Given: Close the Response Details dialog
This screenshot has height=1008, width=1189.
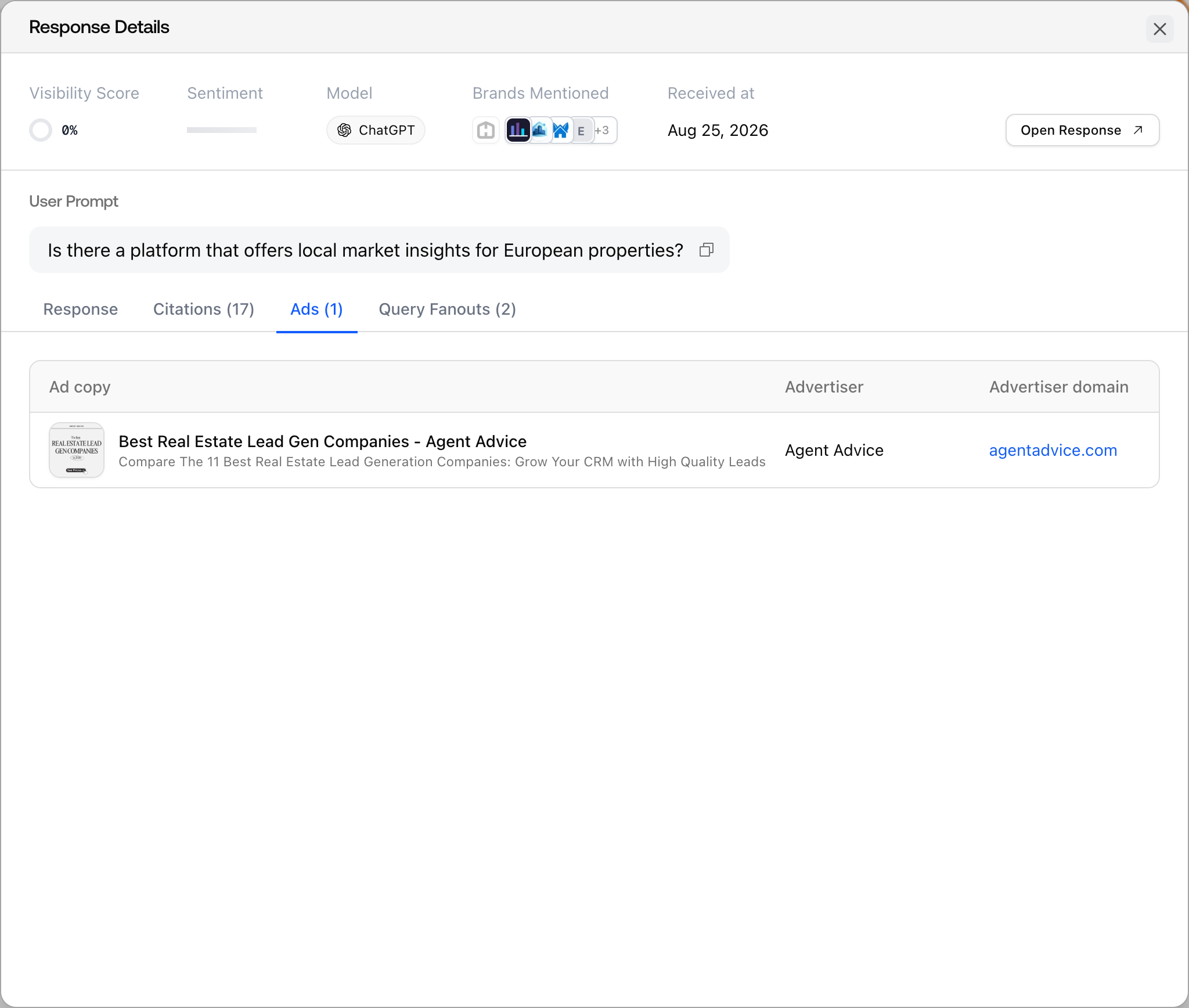Looking at the screenshot, I should point(1159,29).
